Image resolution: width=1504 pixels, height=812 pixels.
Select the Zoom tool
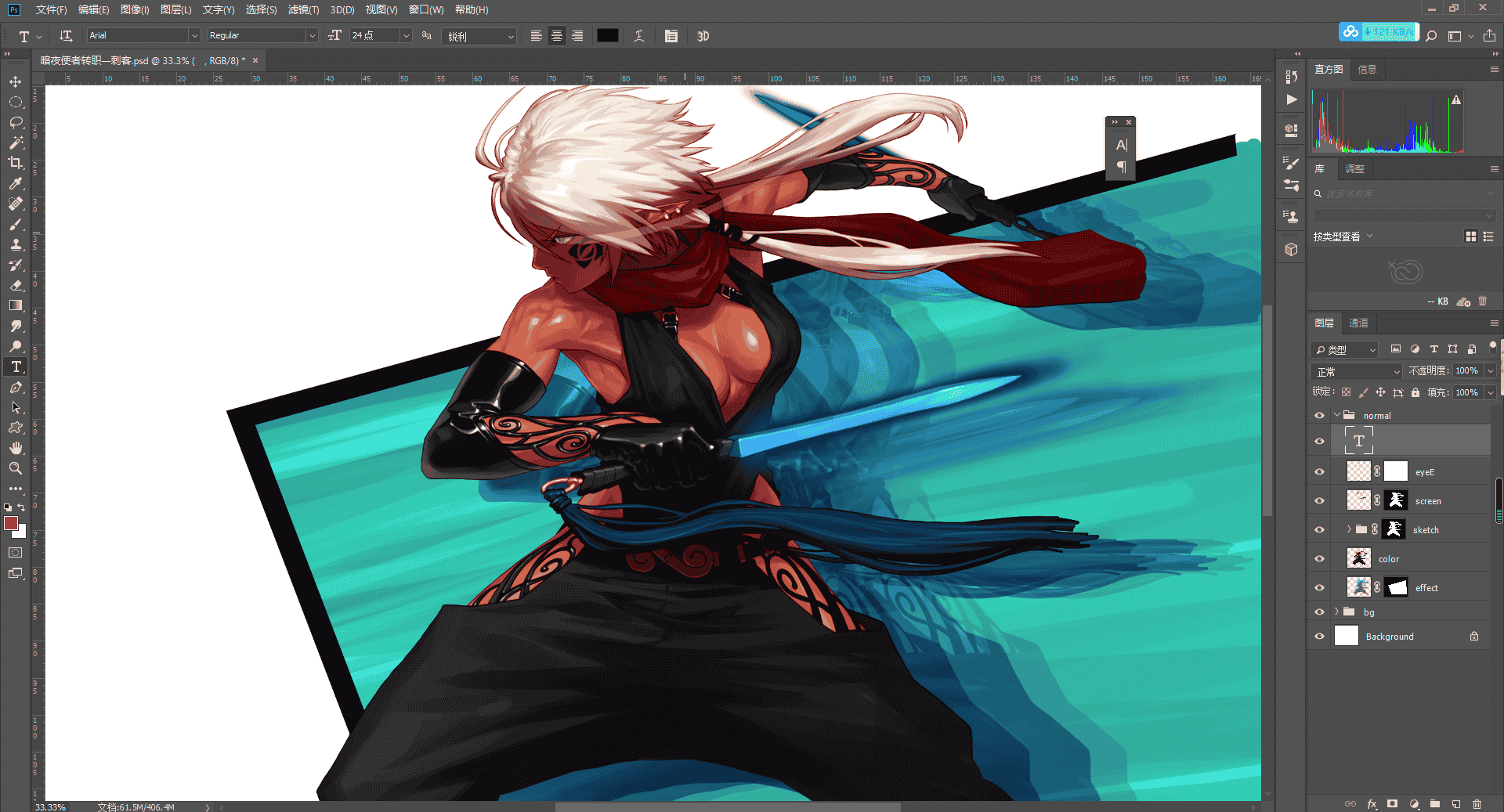tap(16, 468)
